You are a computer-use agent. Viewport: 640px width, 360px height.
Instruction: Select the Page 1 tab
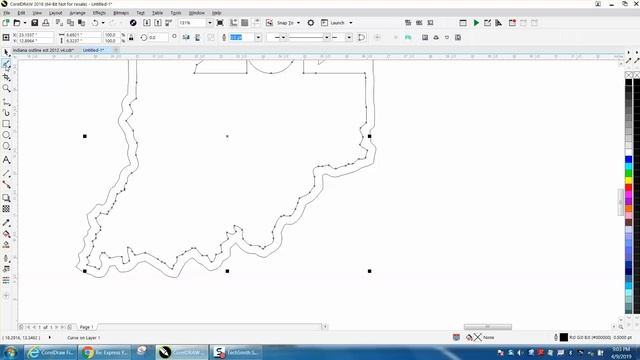pos(86,327)
